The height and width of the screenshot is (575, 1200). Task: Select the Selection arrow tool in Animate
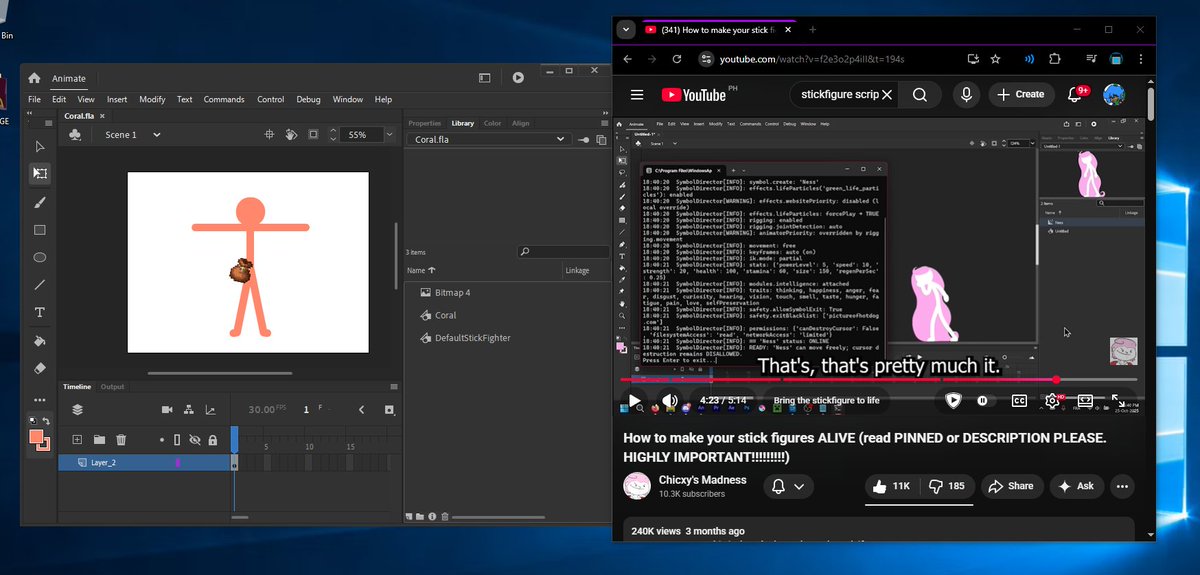pos(40,146)
